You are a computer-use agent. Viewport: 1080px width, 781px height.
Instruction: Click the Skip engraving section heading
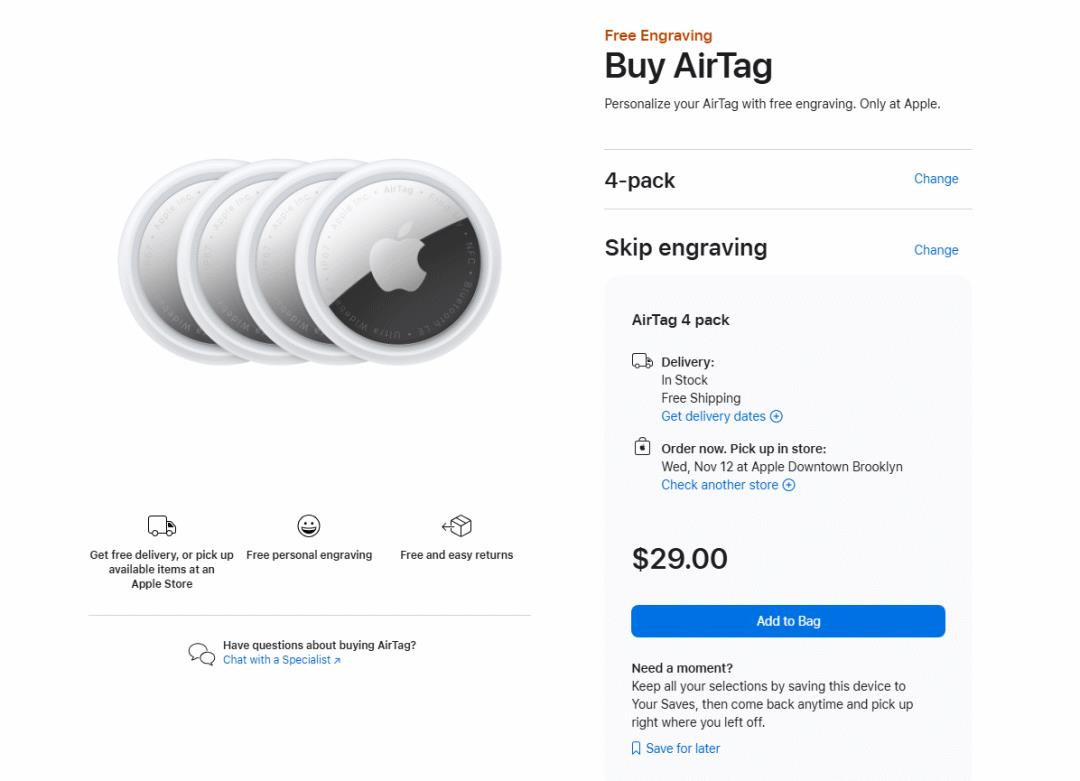coord(686,248)
